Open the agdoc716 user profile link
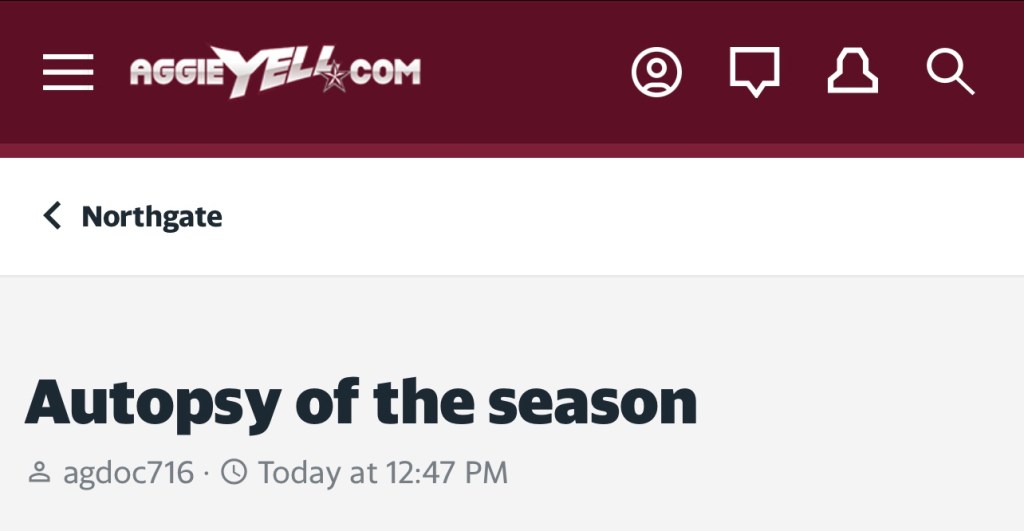1024x531 pixels. [128, 472]
